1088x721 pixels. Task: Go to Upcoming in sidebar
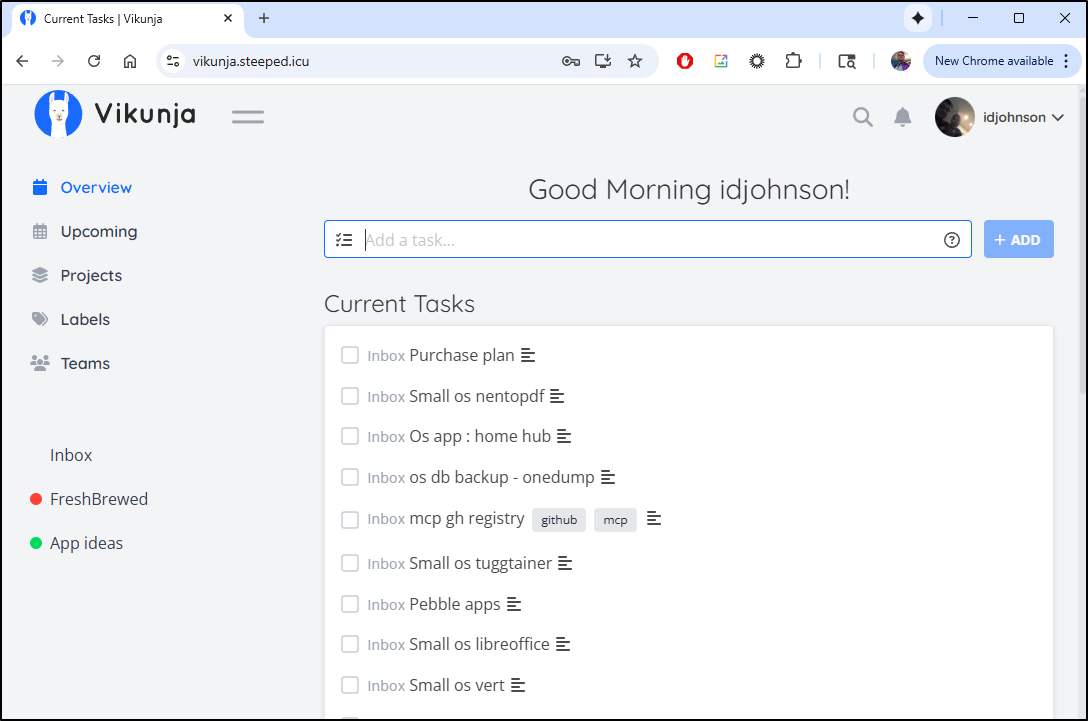[x=98, y=231]
